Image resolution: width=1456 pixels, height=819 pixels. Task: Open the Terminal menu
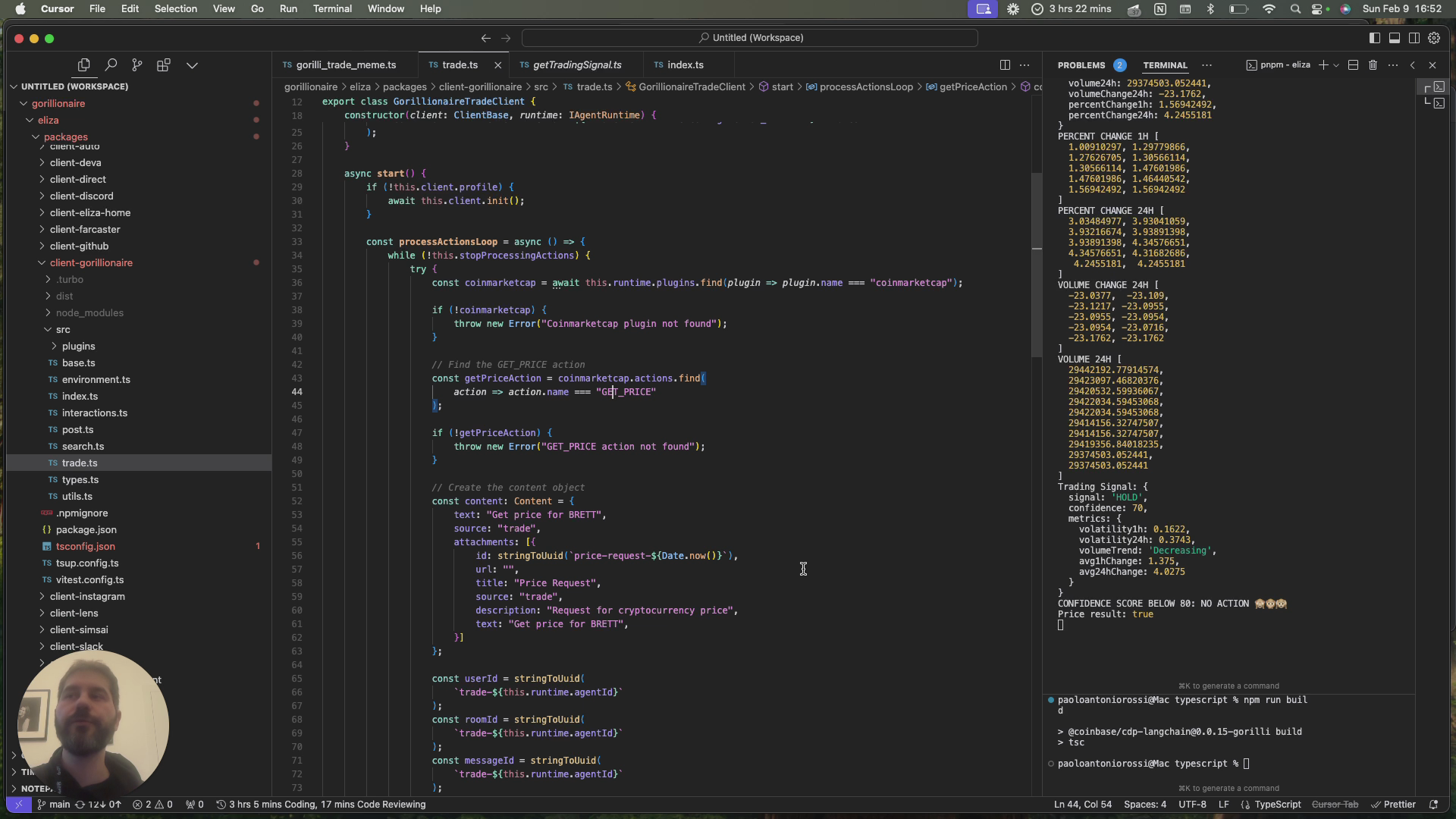332,9
